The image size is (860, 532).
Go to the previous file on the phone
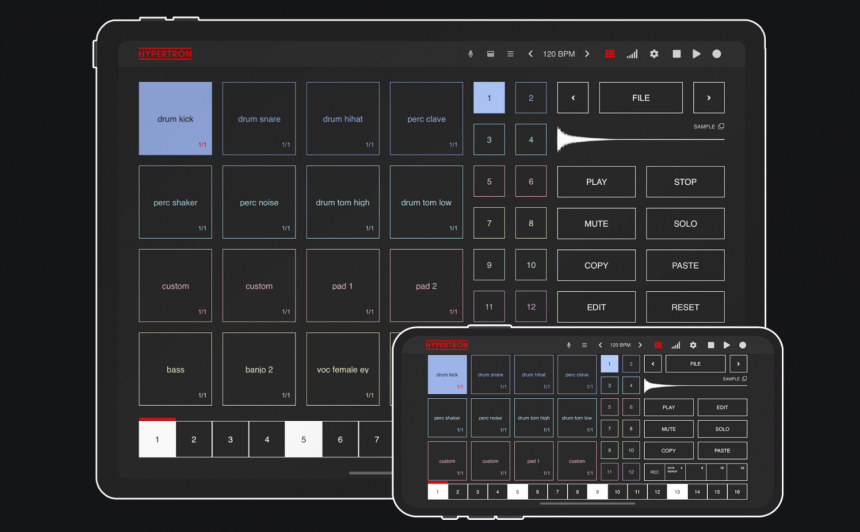point(653,364)
